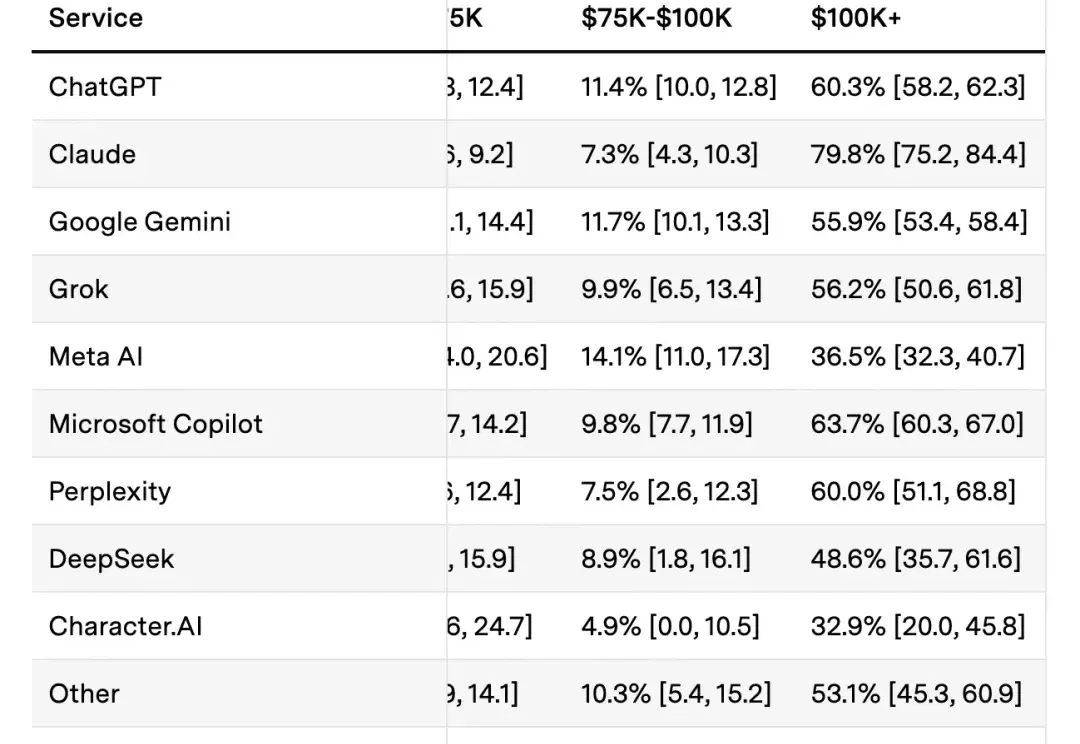The height and width of the screenshot is (744, 1080).
Task: Select the Meta AI row label
Action: pyautogui.click(x=96, y=357)
